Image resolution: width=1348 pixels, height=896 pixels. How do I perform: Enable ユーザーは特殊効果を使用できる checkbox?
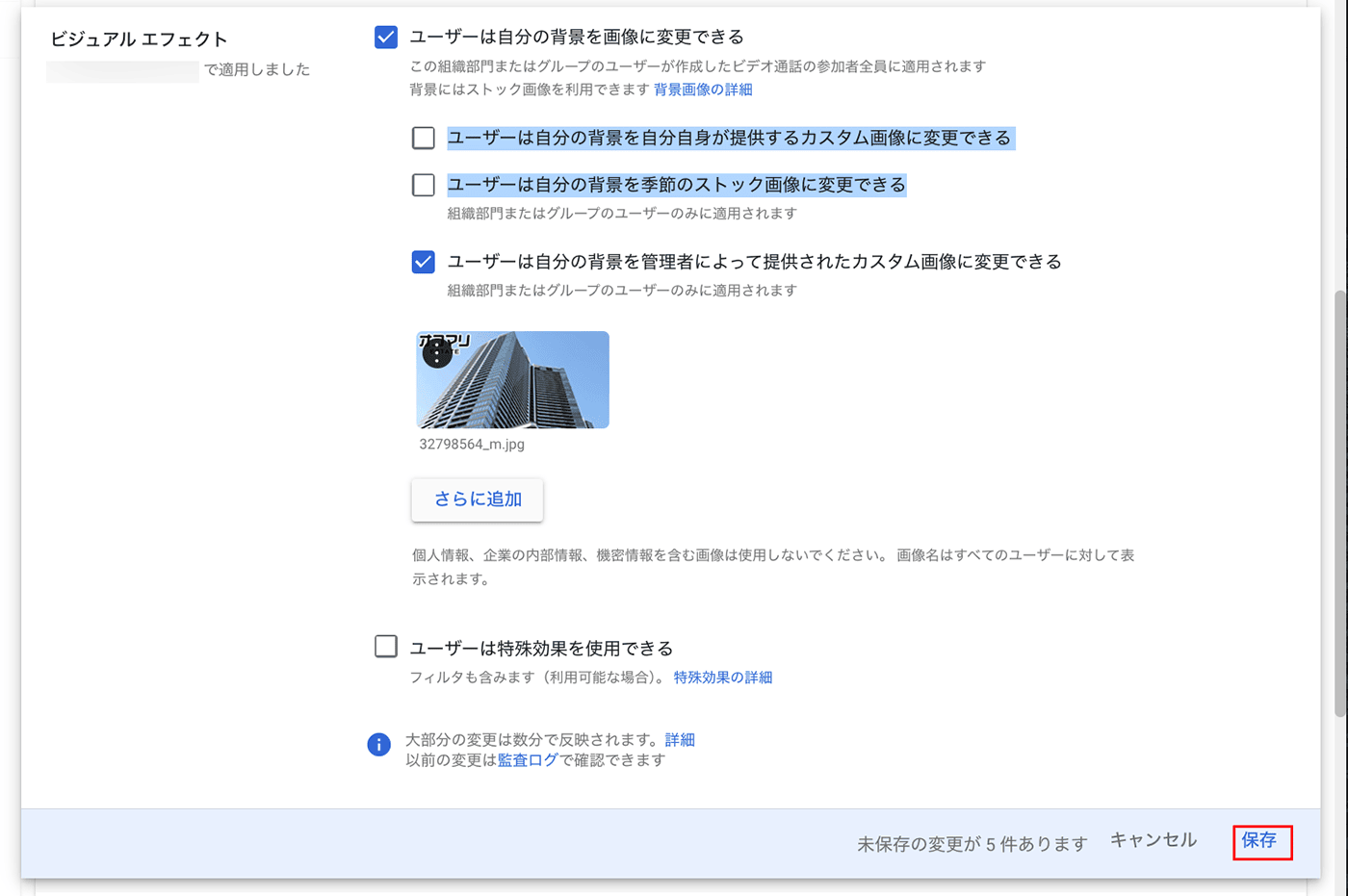pyautogui.click(x=386, y=647)
